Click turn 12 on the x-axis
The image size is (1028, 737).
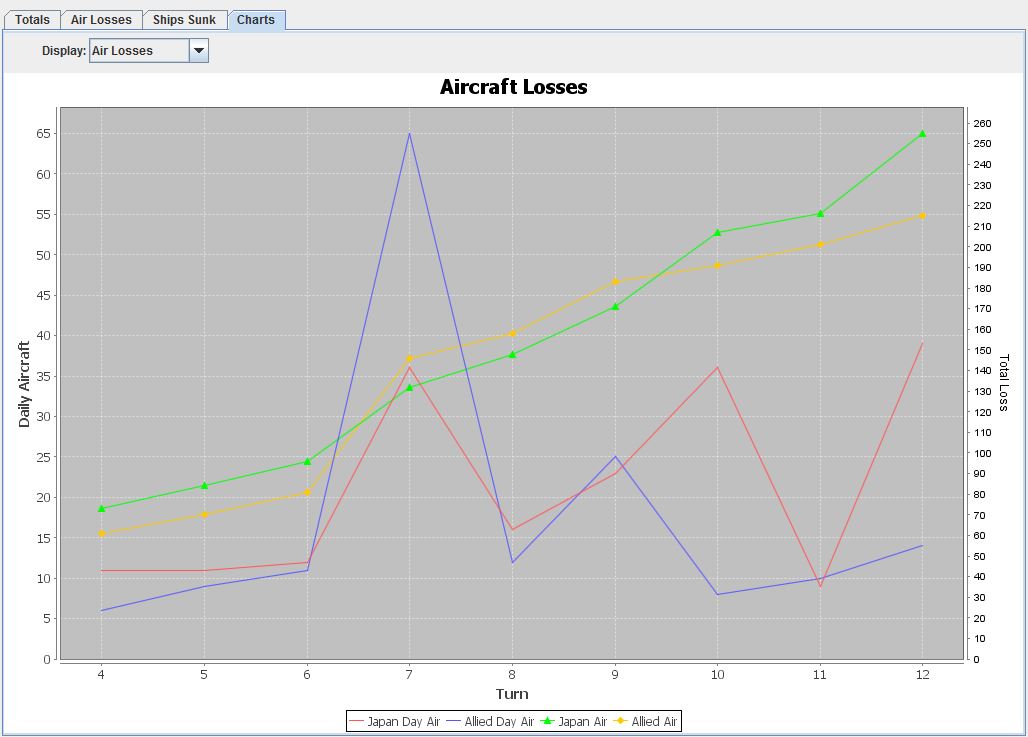922,675
